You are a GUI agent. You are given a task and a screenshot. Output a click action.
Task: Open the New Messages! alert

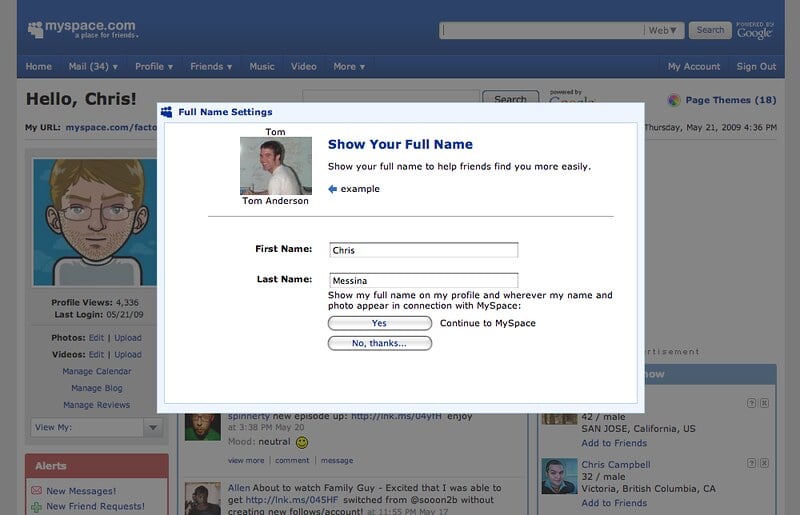tap(81, 491)
